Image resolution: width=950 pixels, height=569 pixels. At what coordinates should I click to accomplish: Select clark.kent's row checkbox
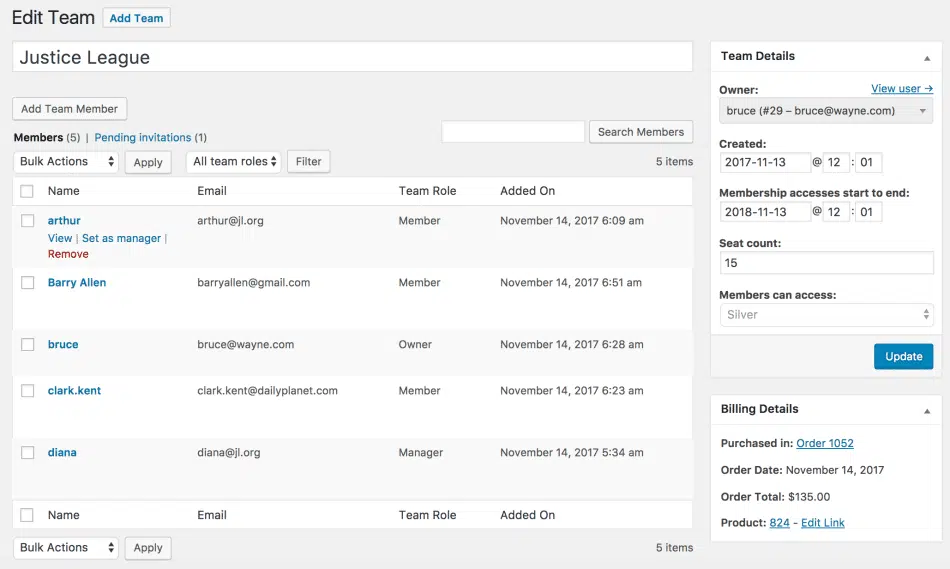[x=27, y=391]
